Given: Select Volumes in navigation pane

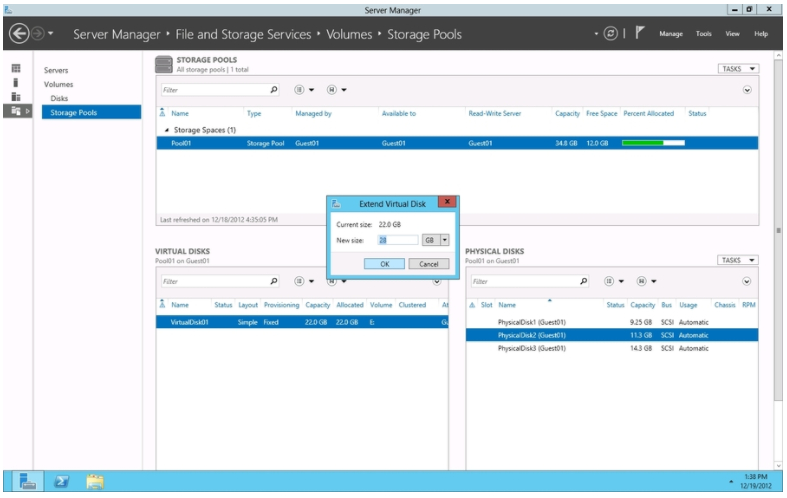Looking at the screenshot, I should 58,84.
